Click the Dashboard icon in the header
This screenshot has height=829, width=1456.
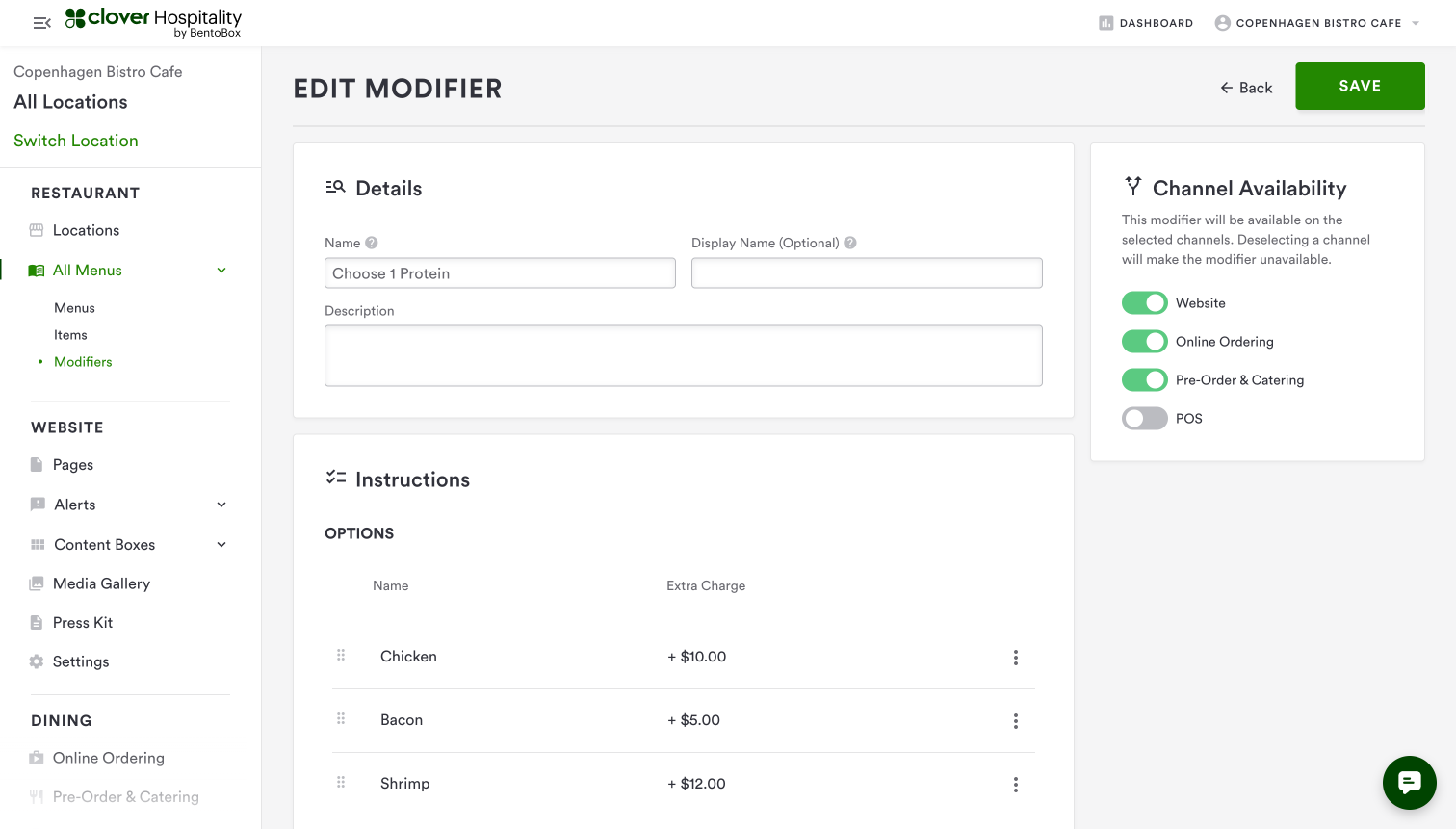click(1106, 23)
